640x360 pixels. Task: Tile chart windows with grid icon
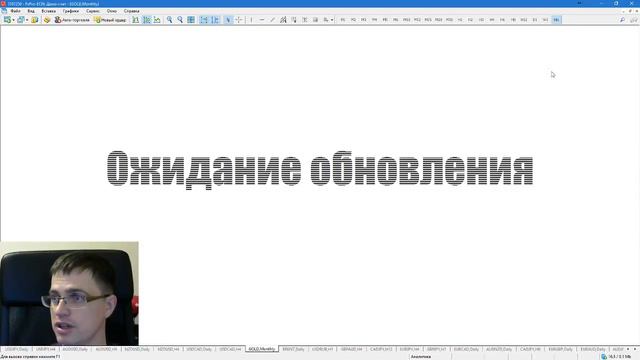click(x=191, y=20)
